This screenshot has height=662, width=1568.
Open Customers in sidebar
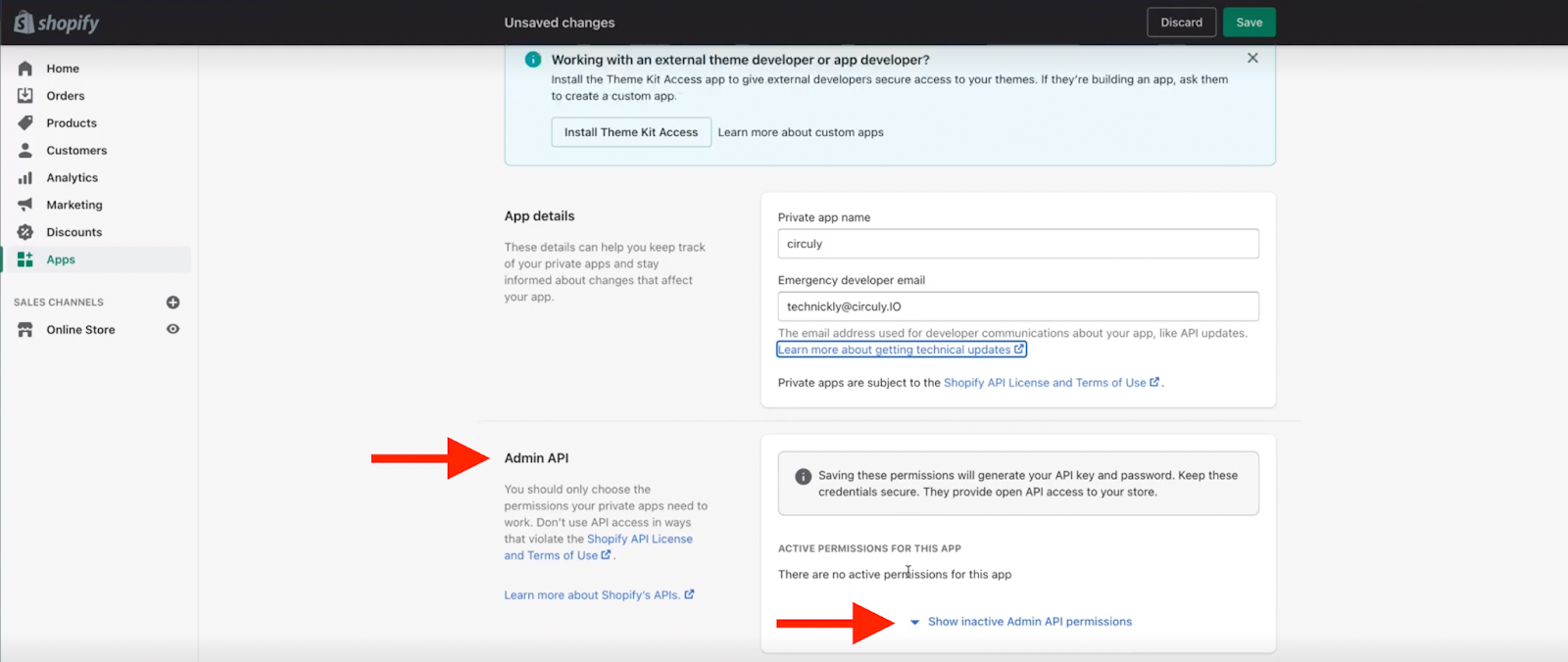(x=76, y=151)
